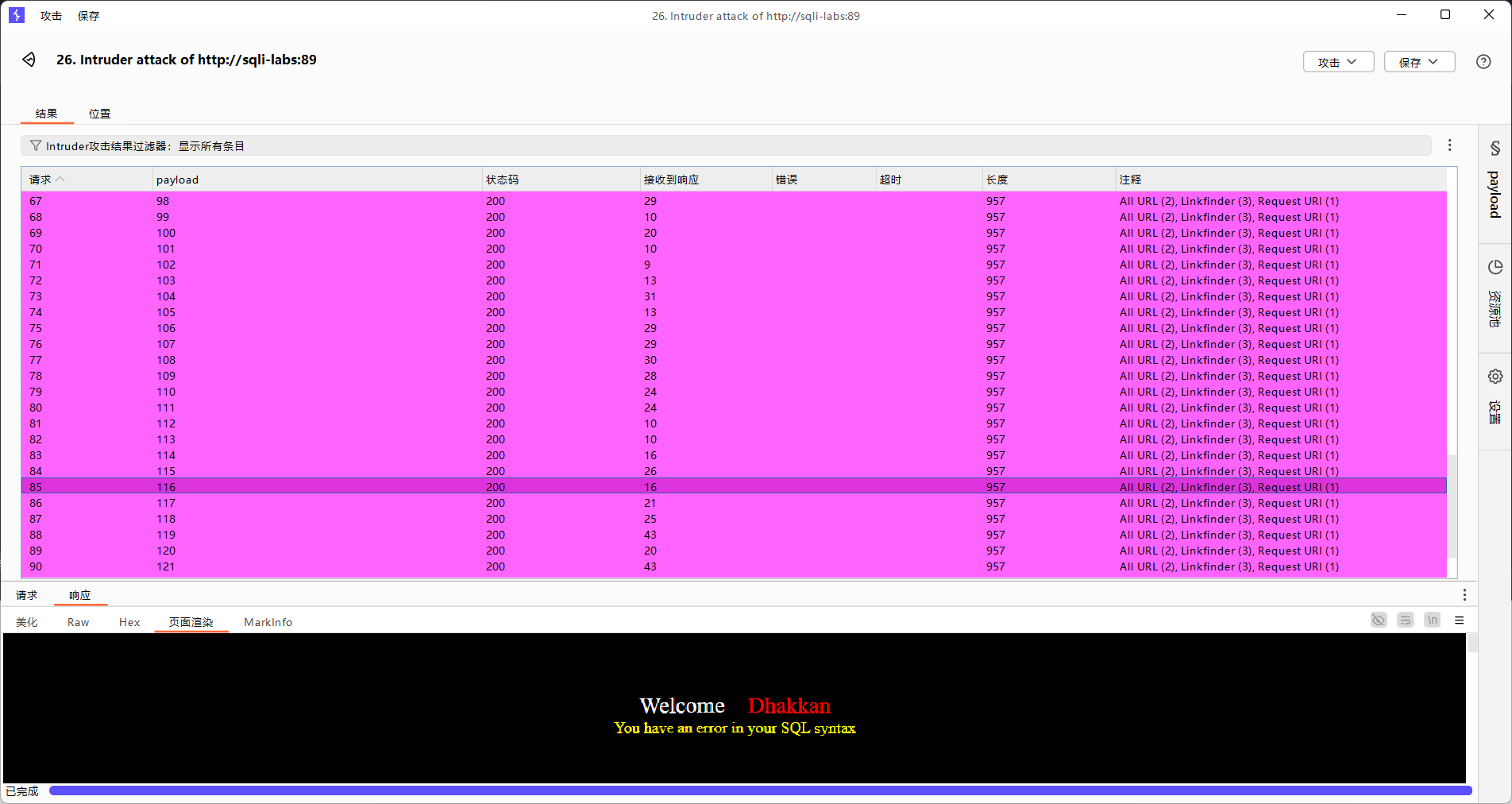Maximize the Intruder attack window

pos(1445,15)
